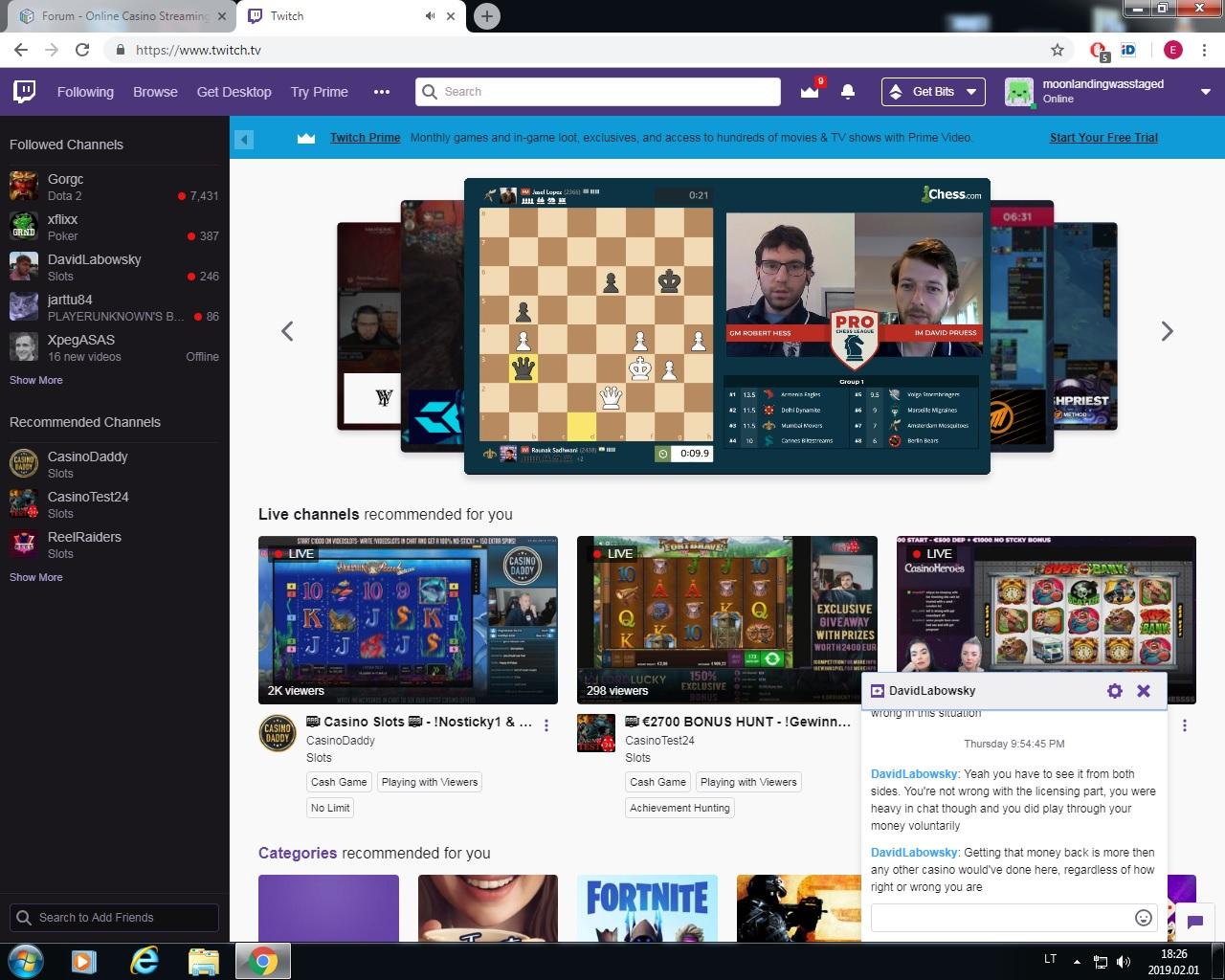Click the Twitch search box
Viewport: 1225px width, 980px height.
598,92
